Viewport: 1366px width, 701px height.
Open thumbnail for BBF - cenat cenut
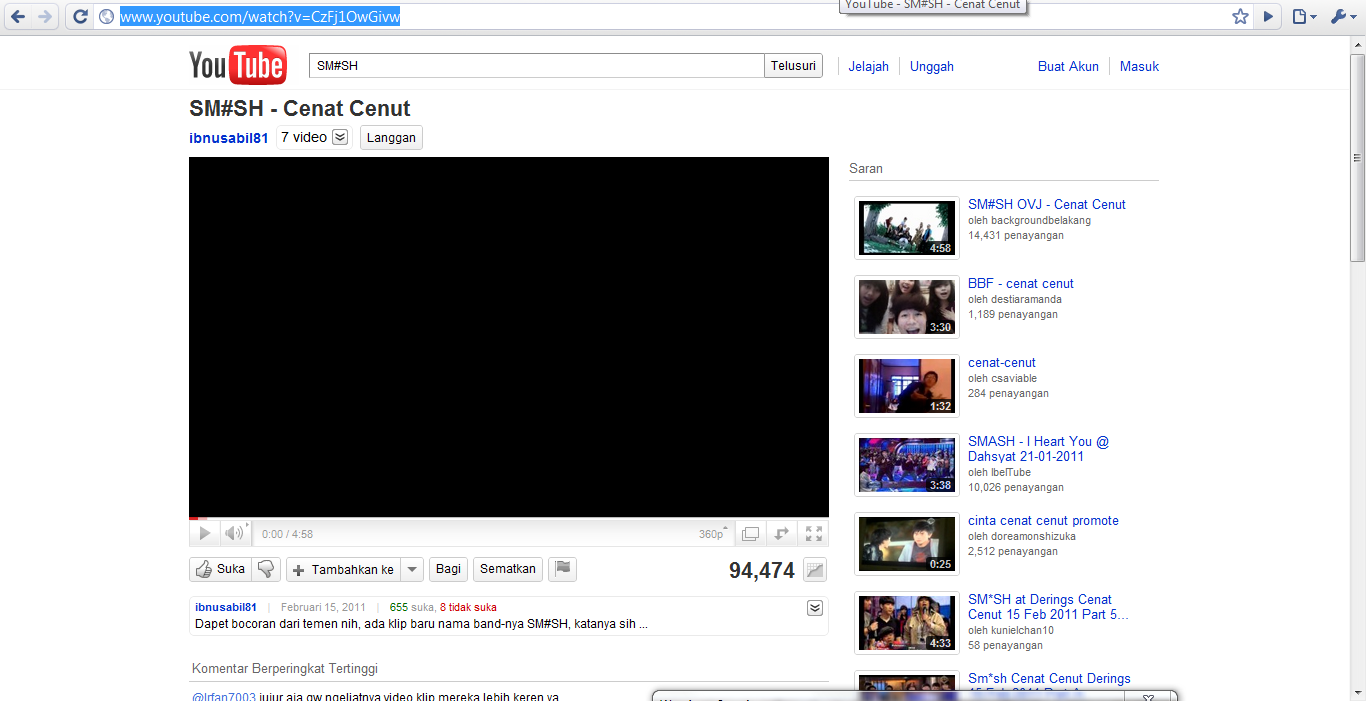[907, 307]
